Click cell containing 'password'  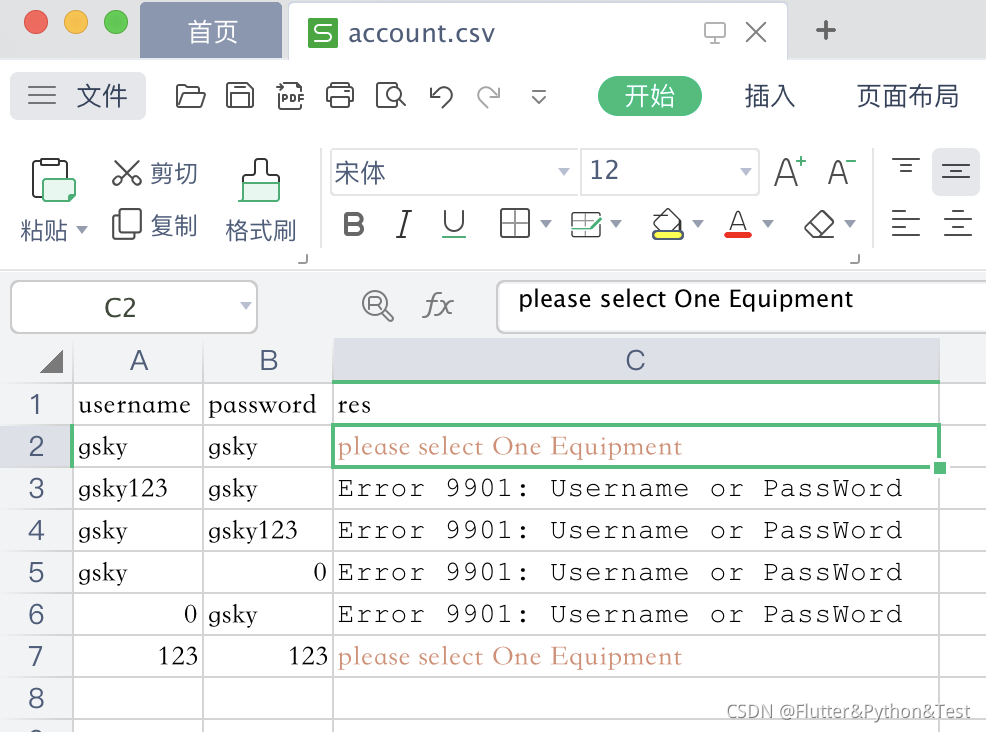pos(268,404)
